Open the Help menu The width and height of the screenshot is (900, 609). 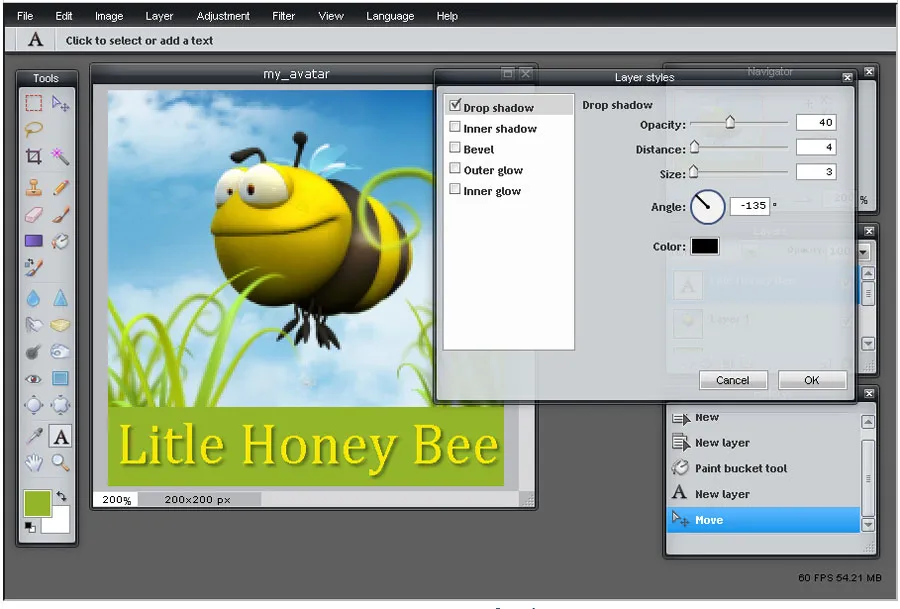tap(447, 16)
